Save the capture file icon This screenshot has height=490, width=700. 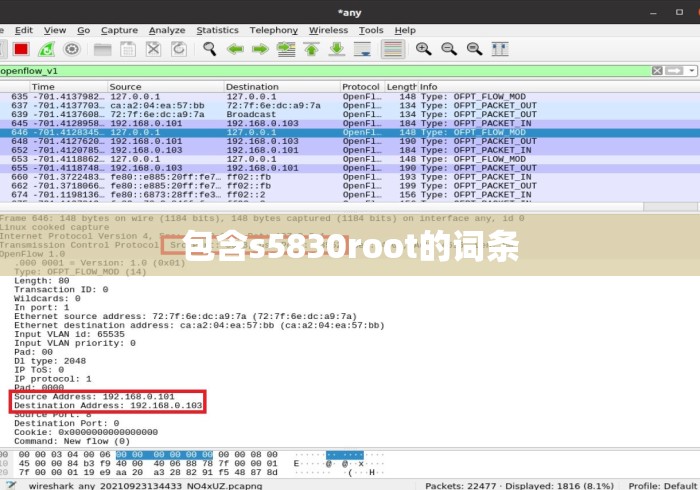point(128,49)
